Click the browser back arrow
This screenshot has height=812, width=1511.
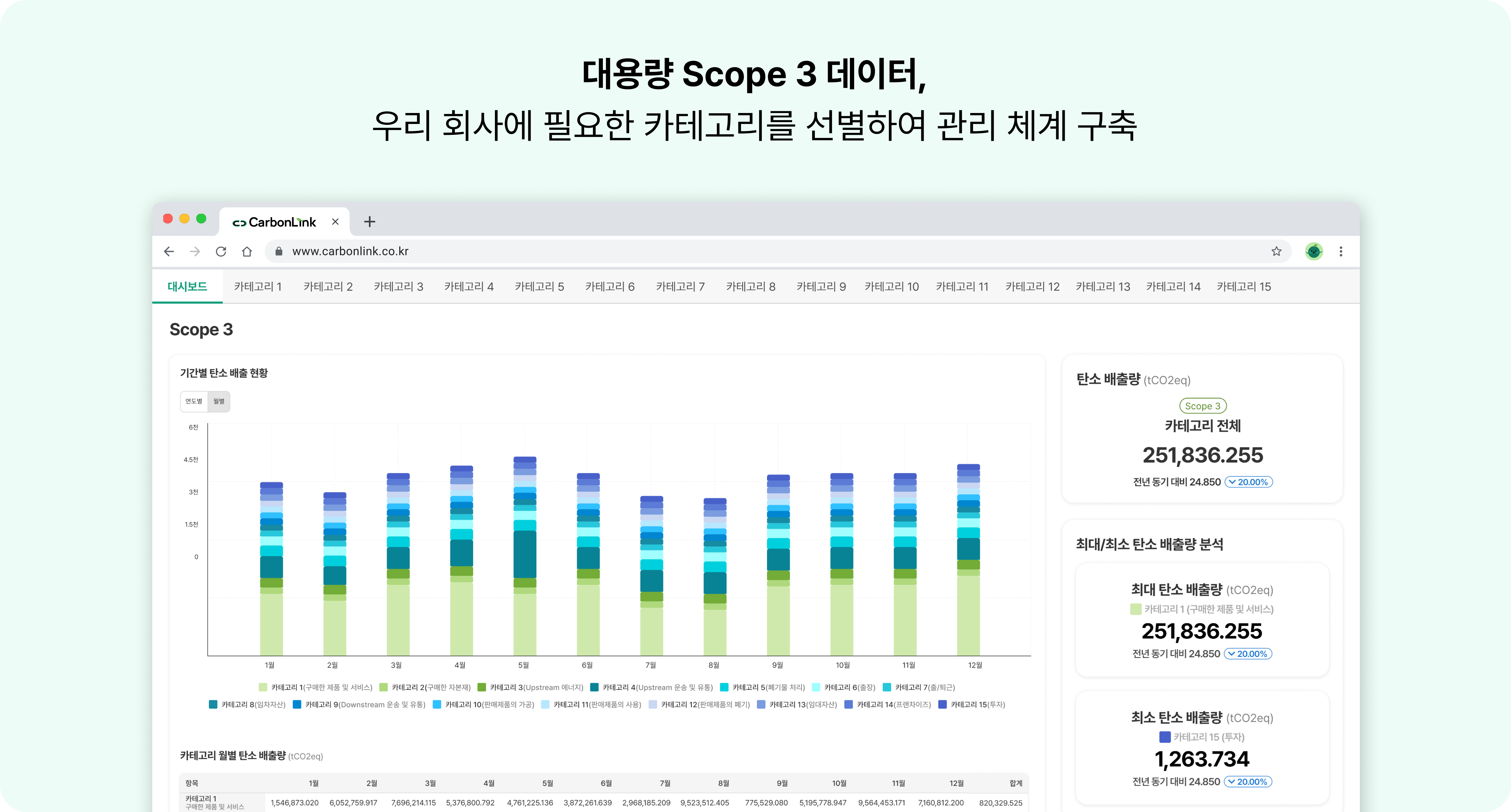click(169, 251)
